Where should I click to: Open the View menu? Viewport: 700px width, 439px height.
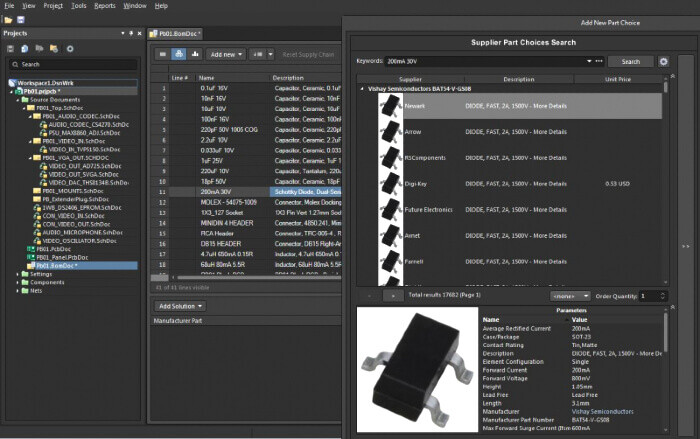[29, 6]
